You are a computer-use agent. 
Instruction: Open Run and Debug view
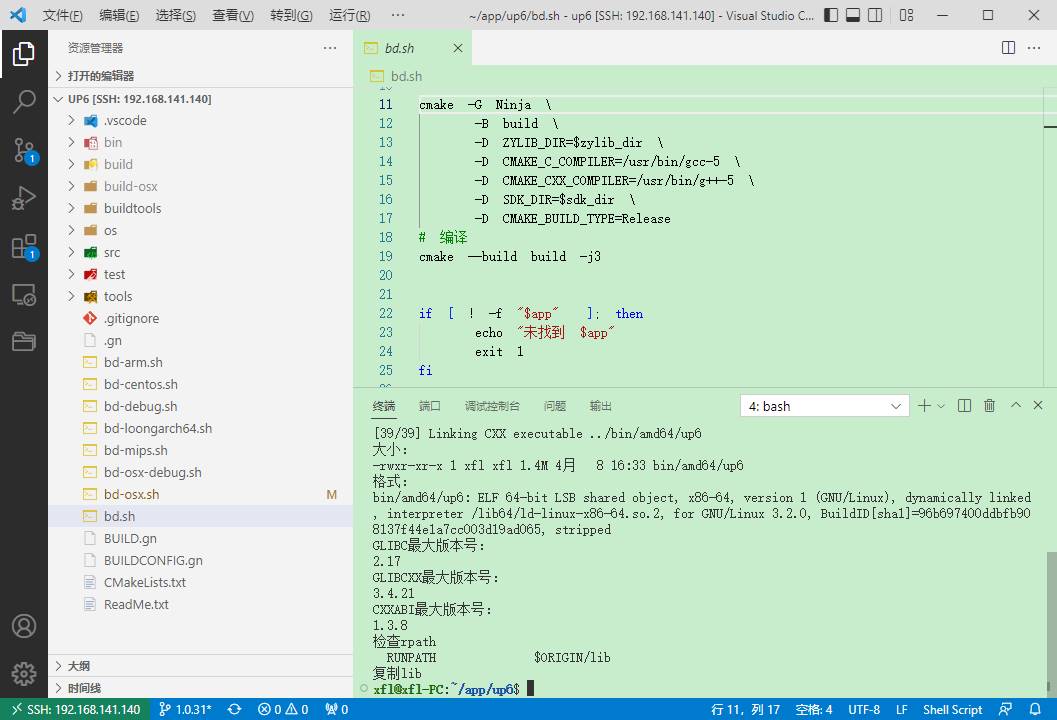click(x=24, y=198)
